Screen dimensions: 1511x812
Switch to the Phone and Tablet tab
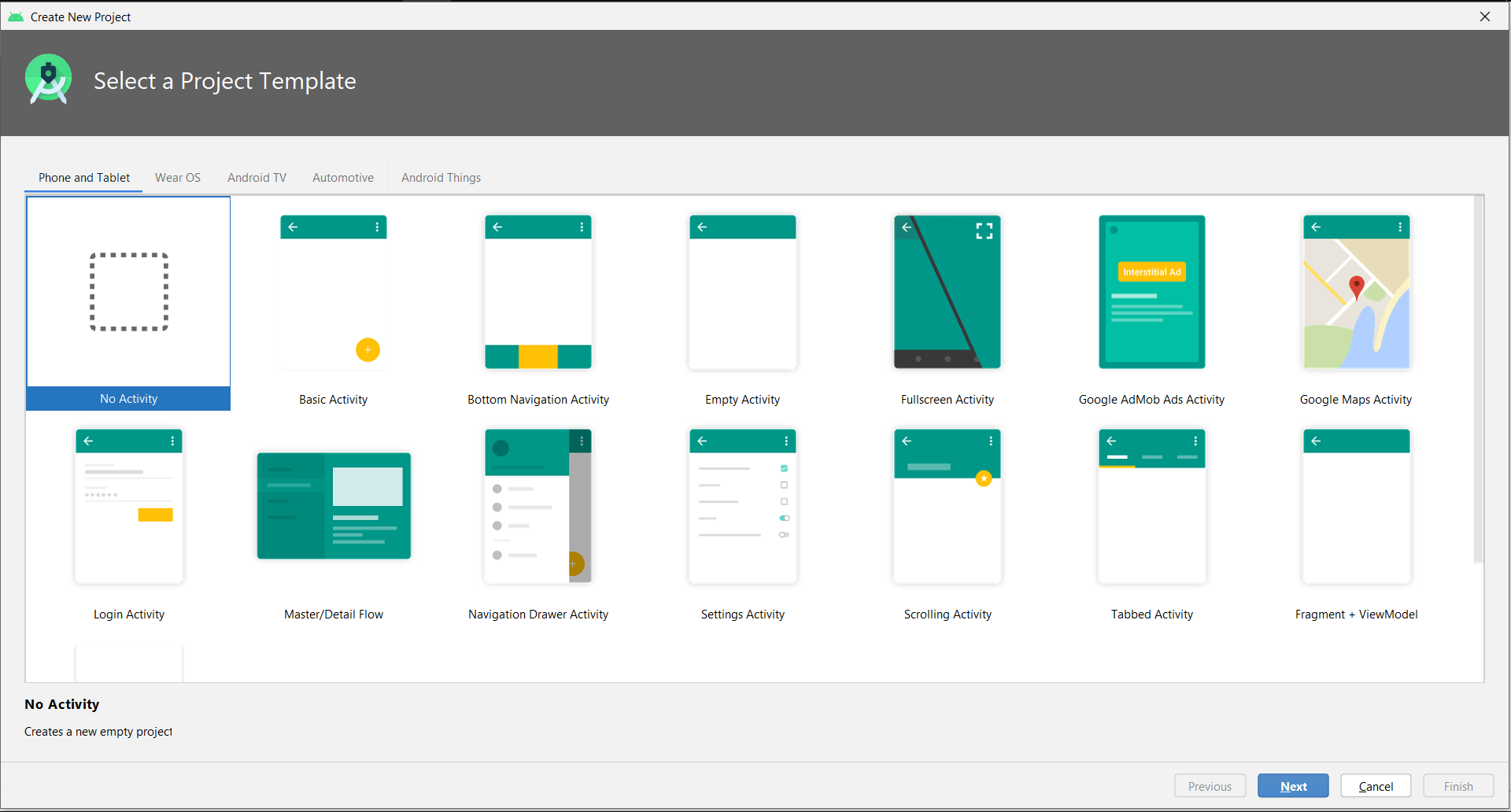click(84, 178)
